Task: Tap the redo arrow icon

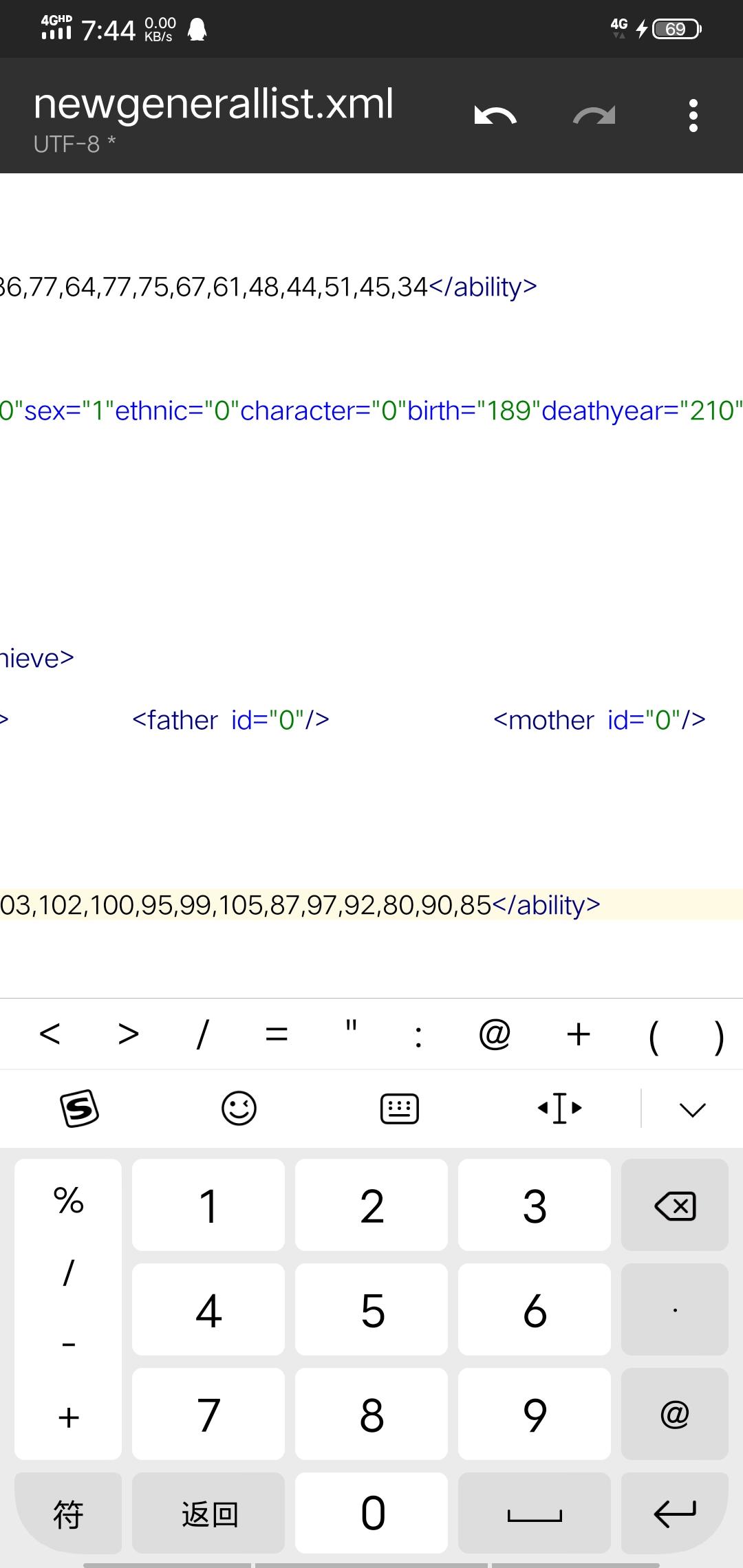Action: [x=594, y=116]
